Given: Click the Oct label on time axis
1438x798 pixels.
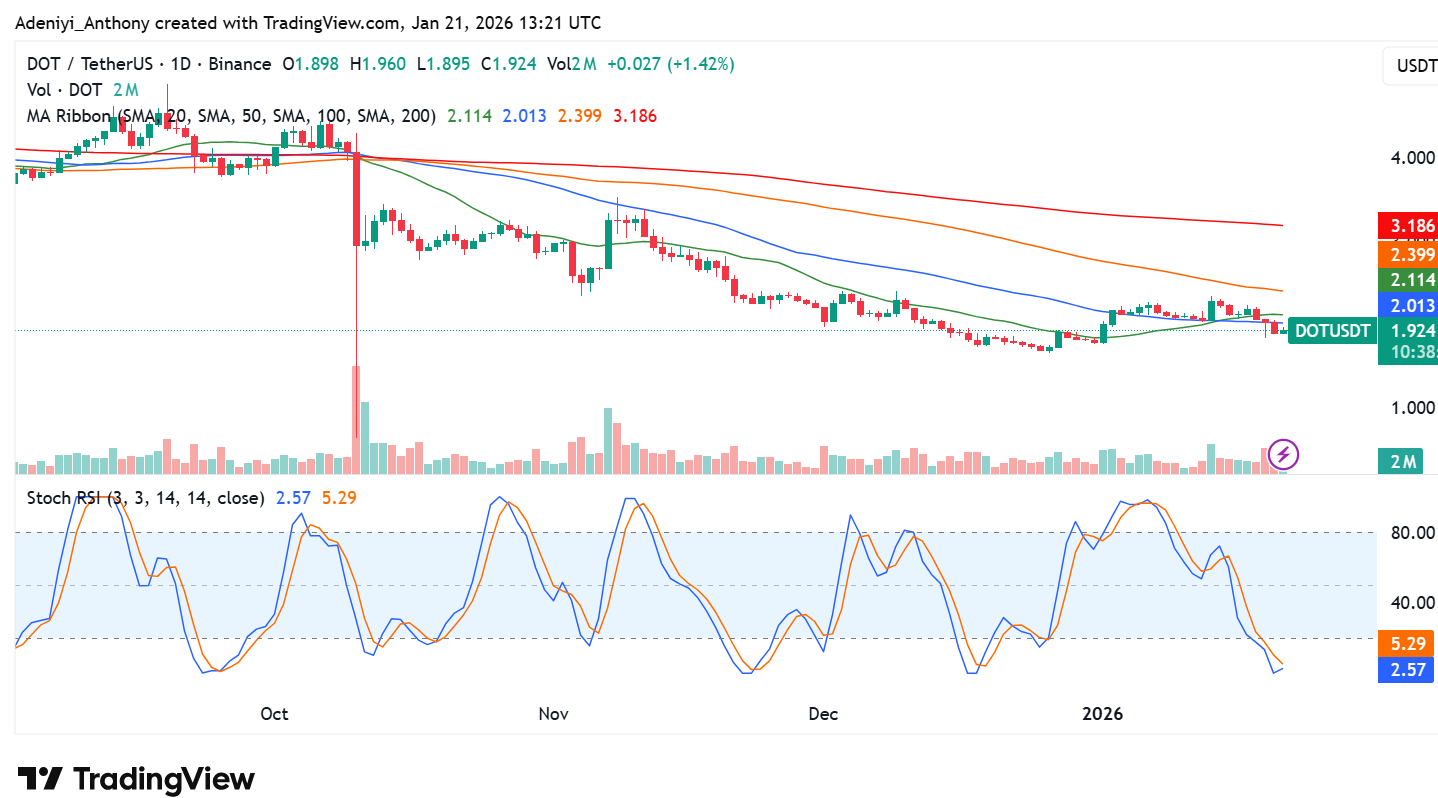Looking at the screenshot, I should (x=274, y=714).
